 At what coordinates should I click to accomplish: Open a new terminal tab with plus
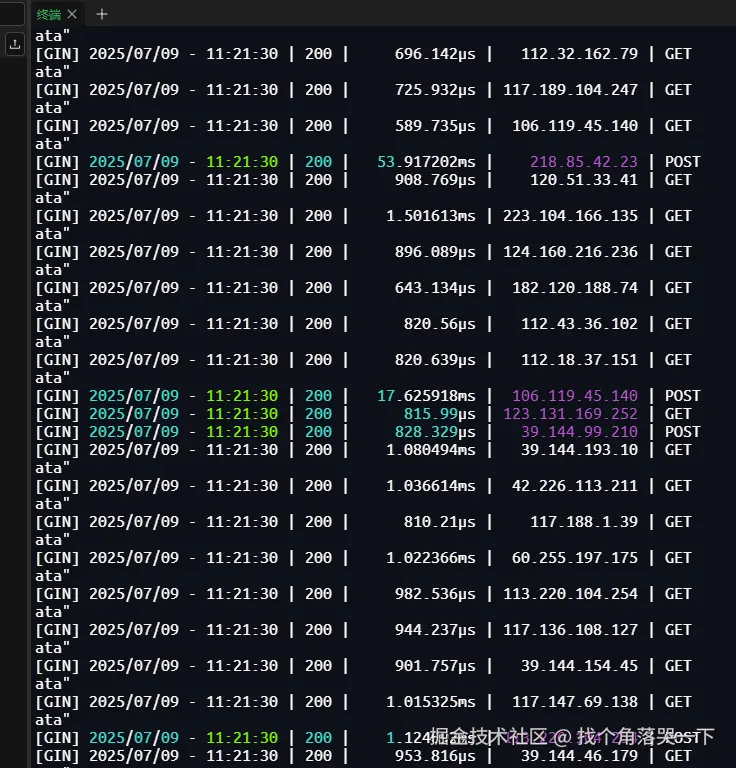click(101, 14)
